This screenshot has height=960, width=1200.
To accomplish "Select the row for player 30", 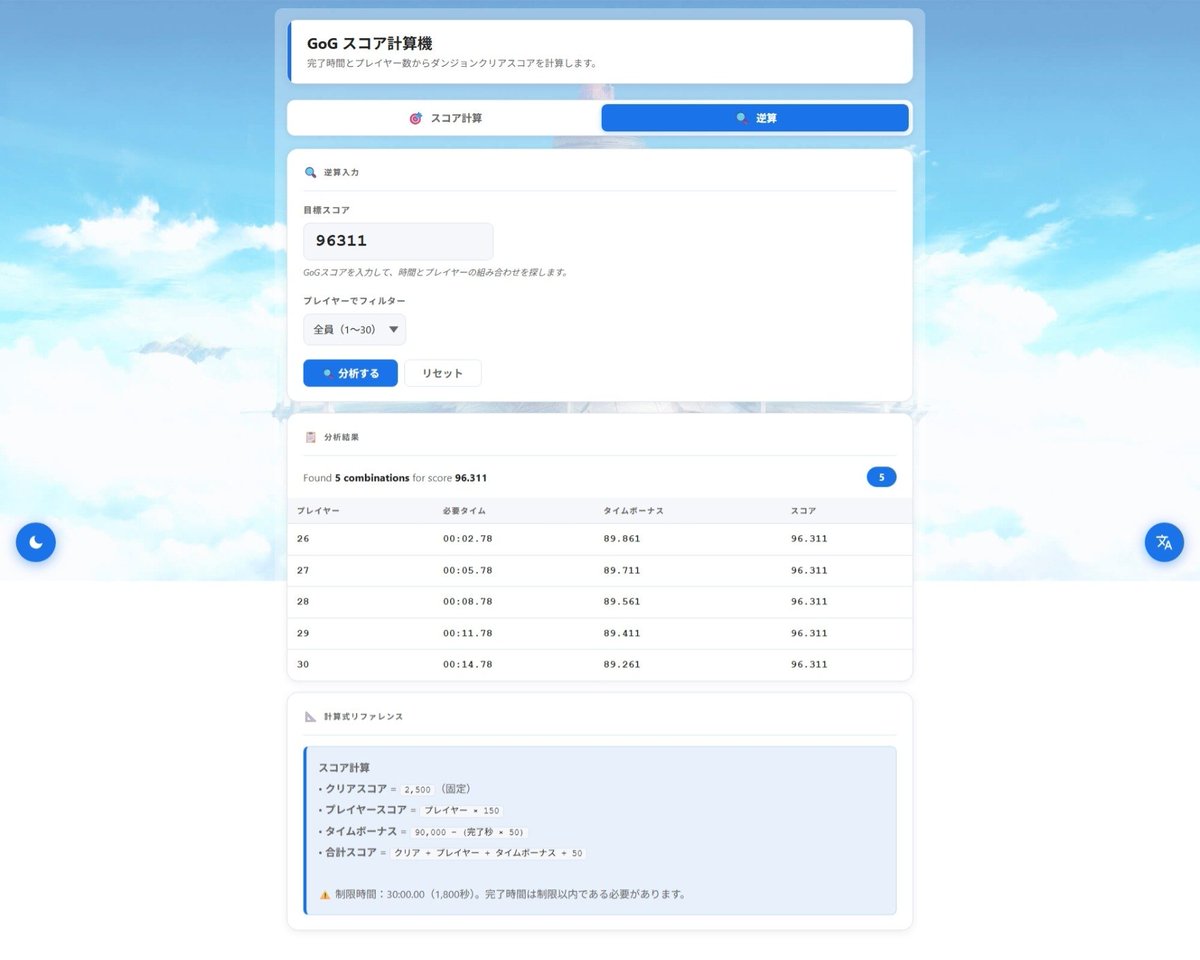I will coord(600,665).
